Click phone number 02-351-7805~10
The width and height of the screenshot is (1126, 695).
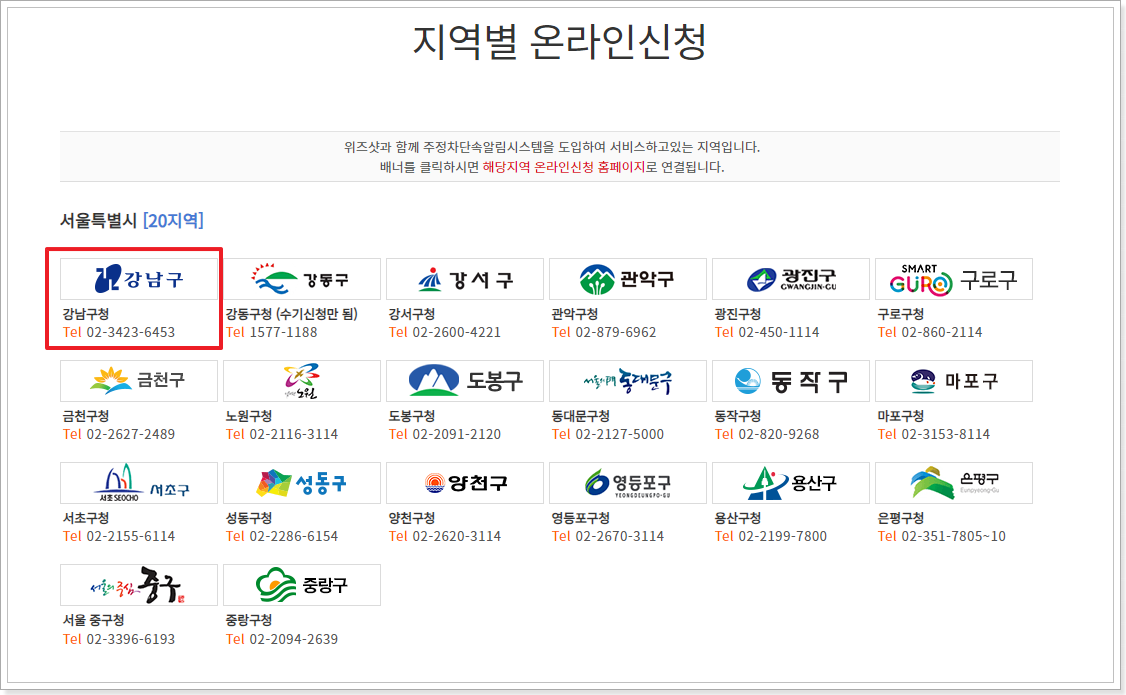(x=954, y=536)
